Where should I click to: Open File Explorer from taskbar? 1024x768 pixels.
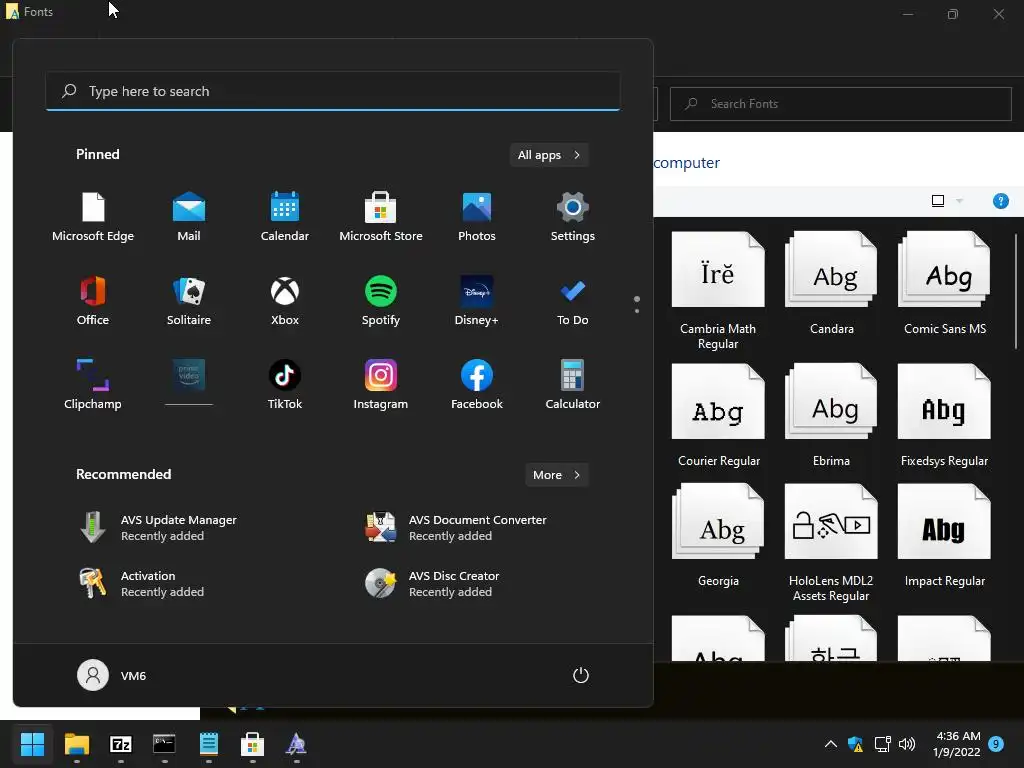pyautogui.click(x=76, y=744)
